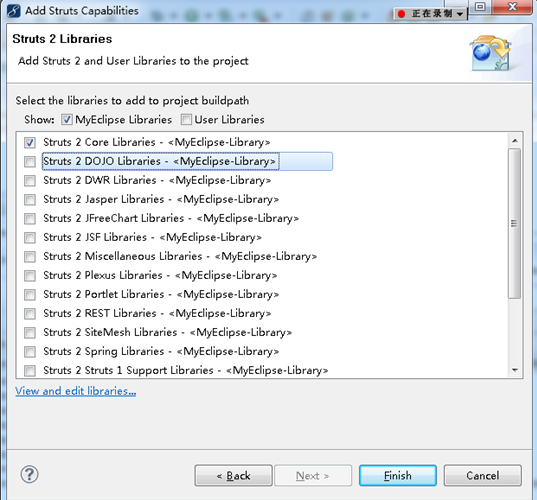Select the 'Struts 2 Spring Libraries' row text
This screenshot has width=537, height=500.
click(x=161, y=351)
